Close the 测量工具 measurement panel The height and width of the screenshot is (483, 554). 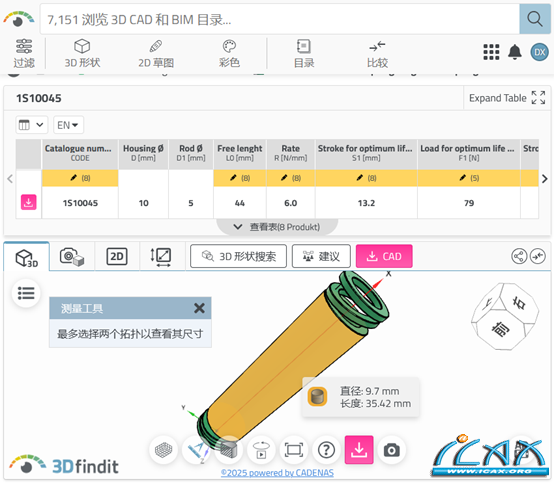tap(199, 308)
